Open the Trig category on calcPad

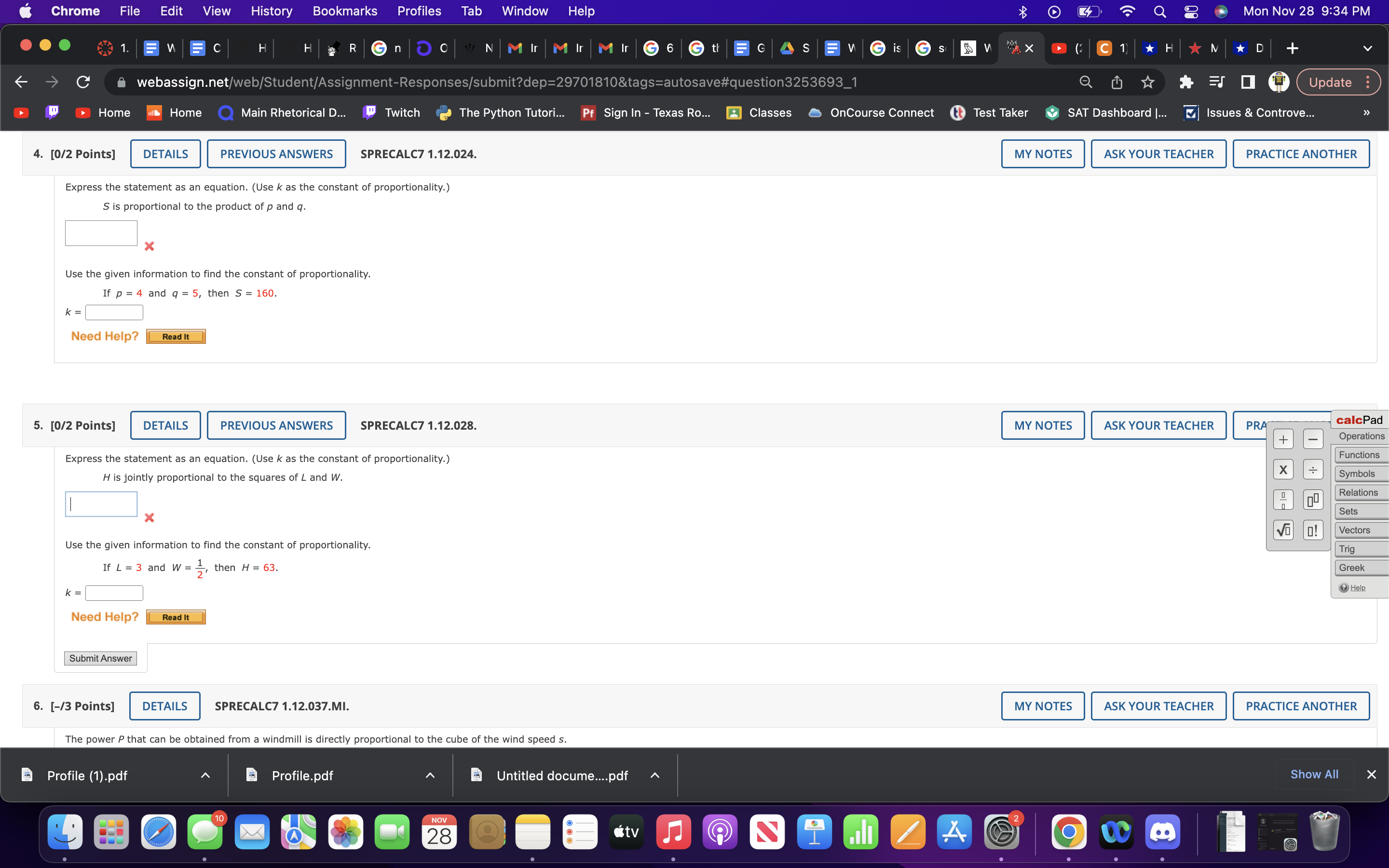(x=1347, y=549)
